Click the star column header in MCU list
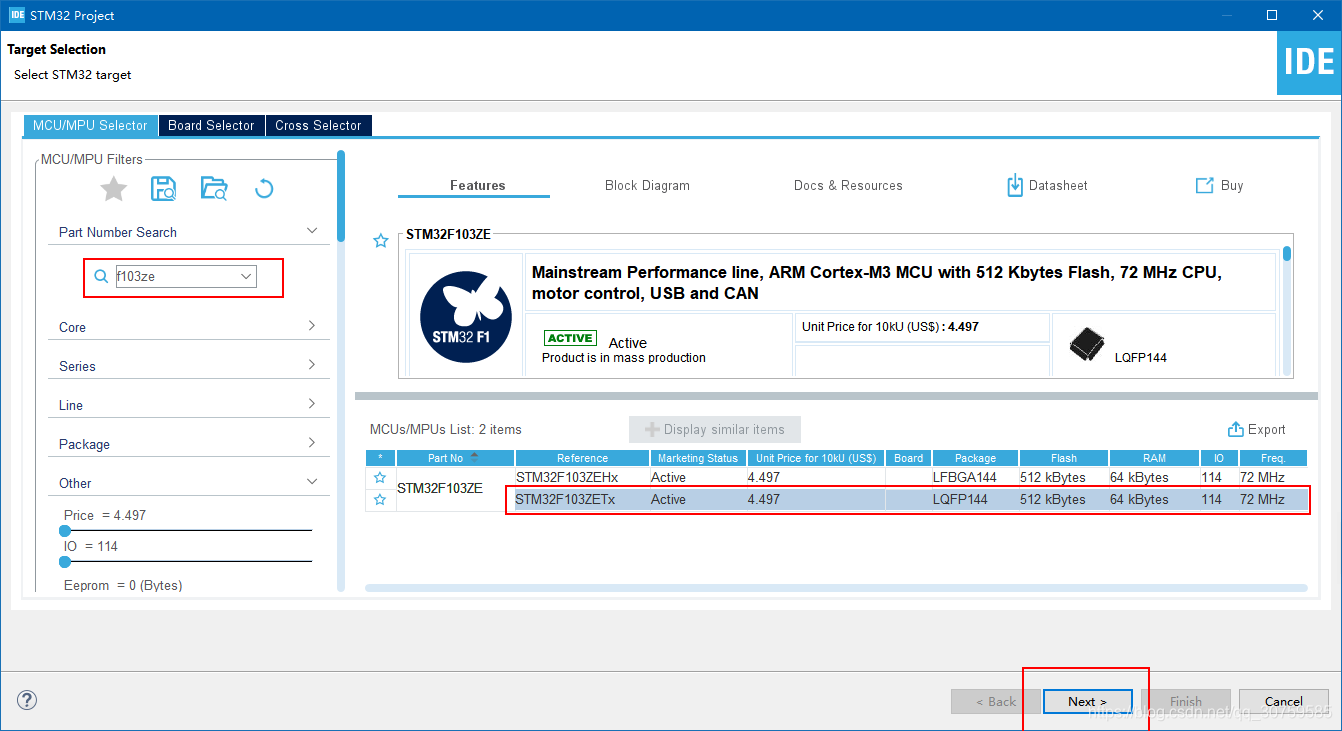The width and height of the screenshot is (1342, 731). coord(380,458)
